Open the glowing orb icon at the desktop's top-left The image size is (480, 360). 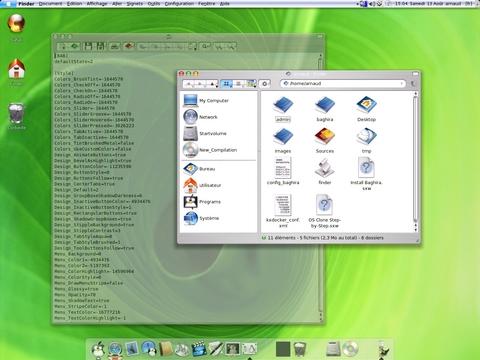pyautogui.click(x=16, y=23)
